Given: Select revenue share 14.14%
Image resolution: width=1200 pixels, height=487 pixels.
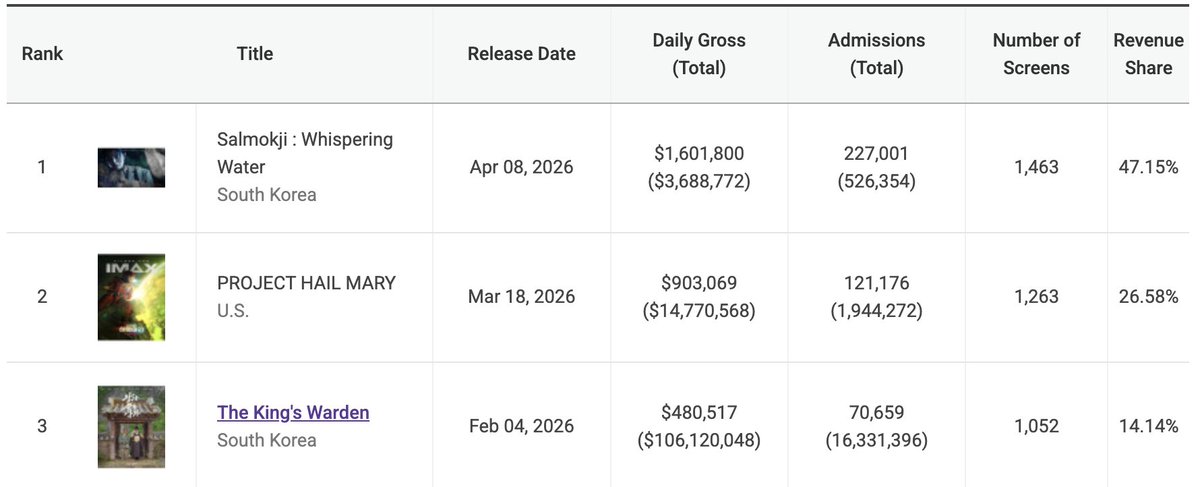Looking at the screenshot, I should (1148, 426).
